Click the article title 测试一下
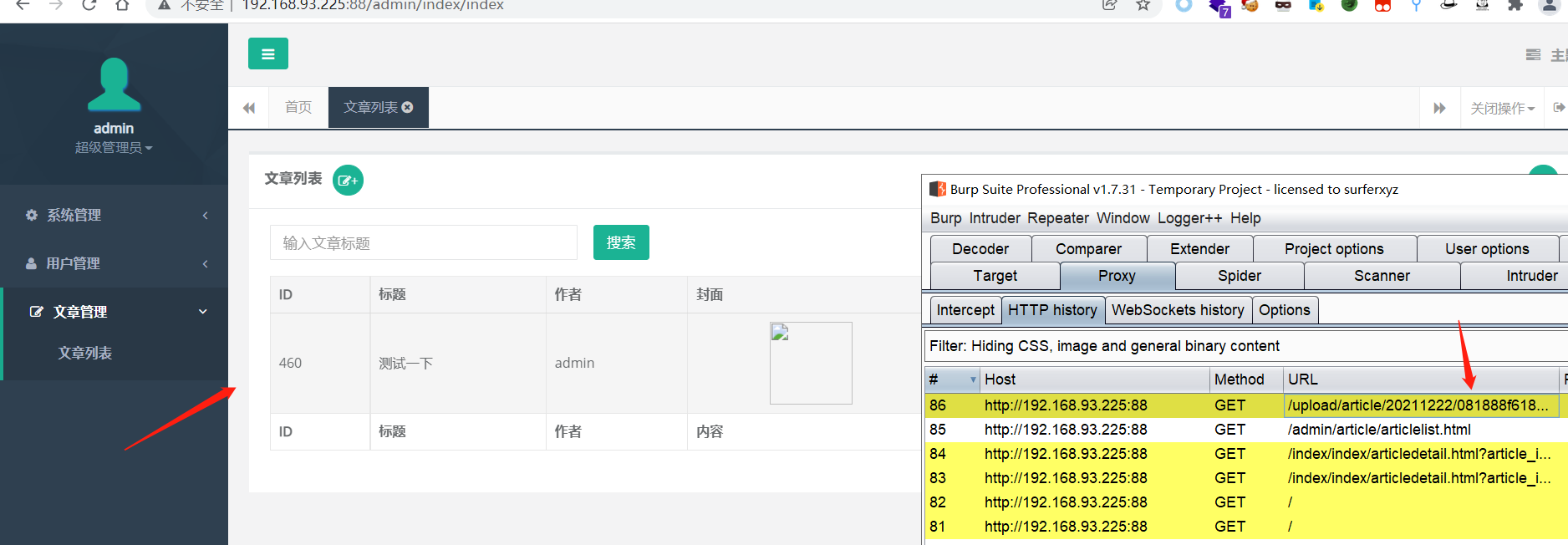The height and width of the screenshot is (545, 1568). pyautogui.click(x=405, y=363)
